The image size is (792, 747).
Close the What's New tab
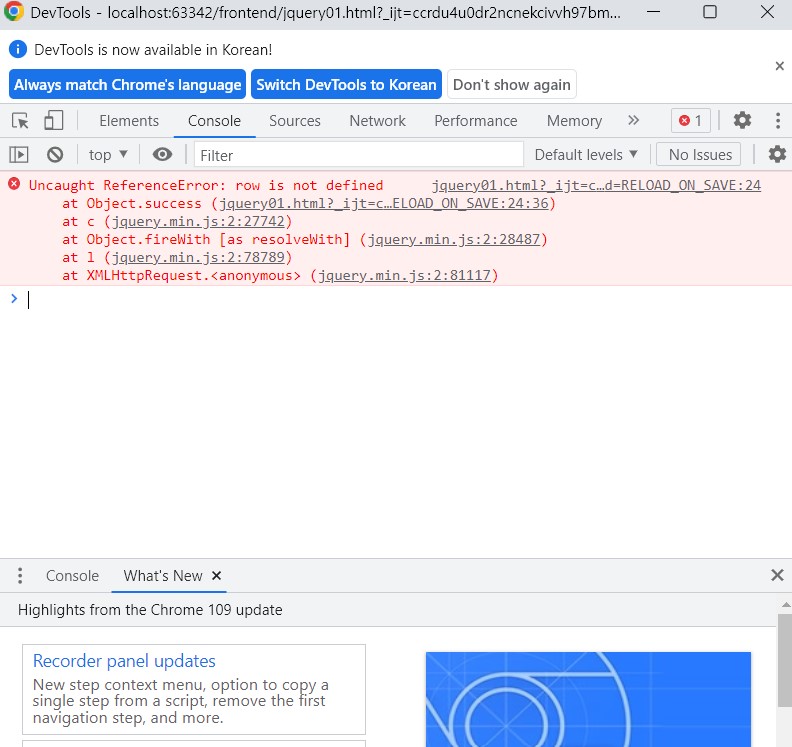point(216,576)
